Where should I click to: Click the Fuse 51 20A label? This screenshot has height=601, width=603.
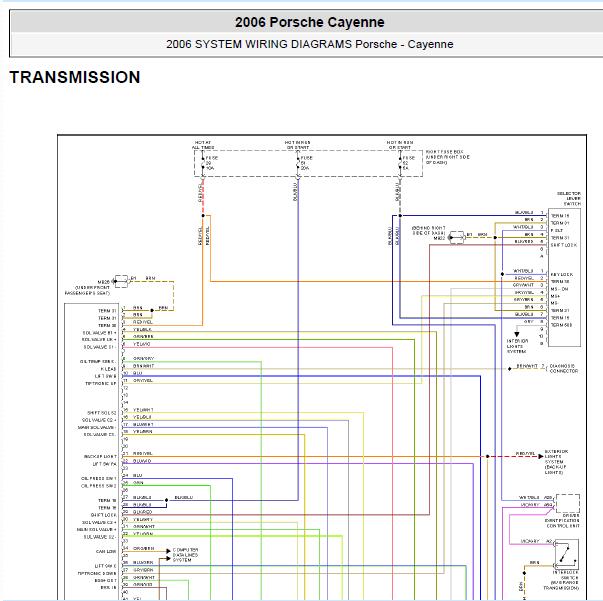click(306, 163)
